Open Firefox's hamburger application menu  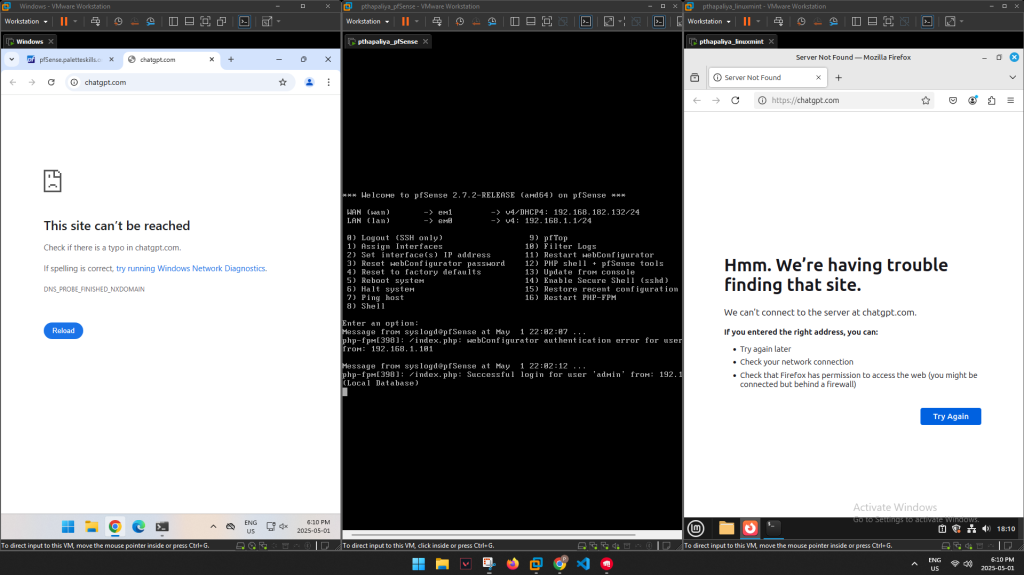click(1010, 101)
